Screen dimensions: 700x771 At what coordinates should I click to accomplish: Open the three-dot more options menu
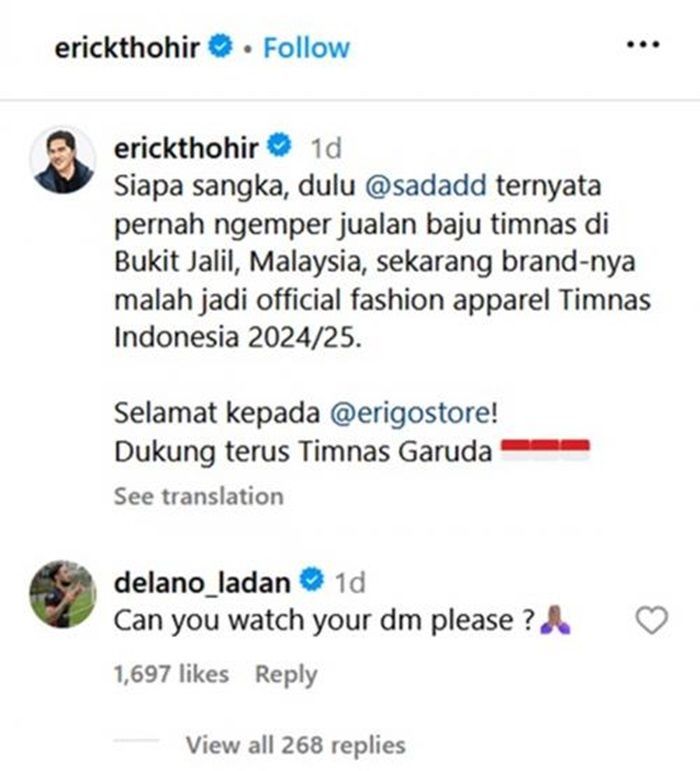[643, 45]
